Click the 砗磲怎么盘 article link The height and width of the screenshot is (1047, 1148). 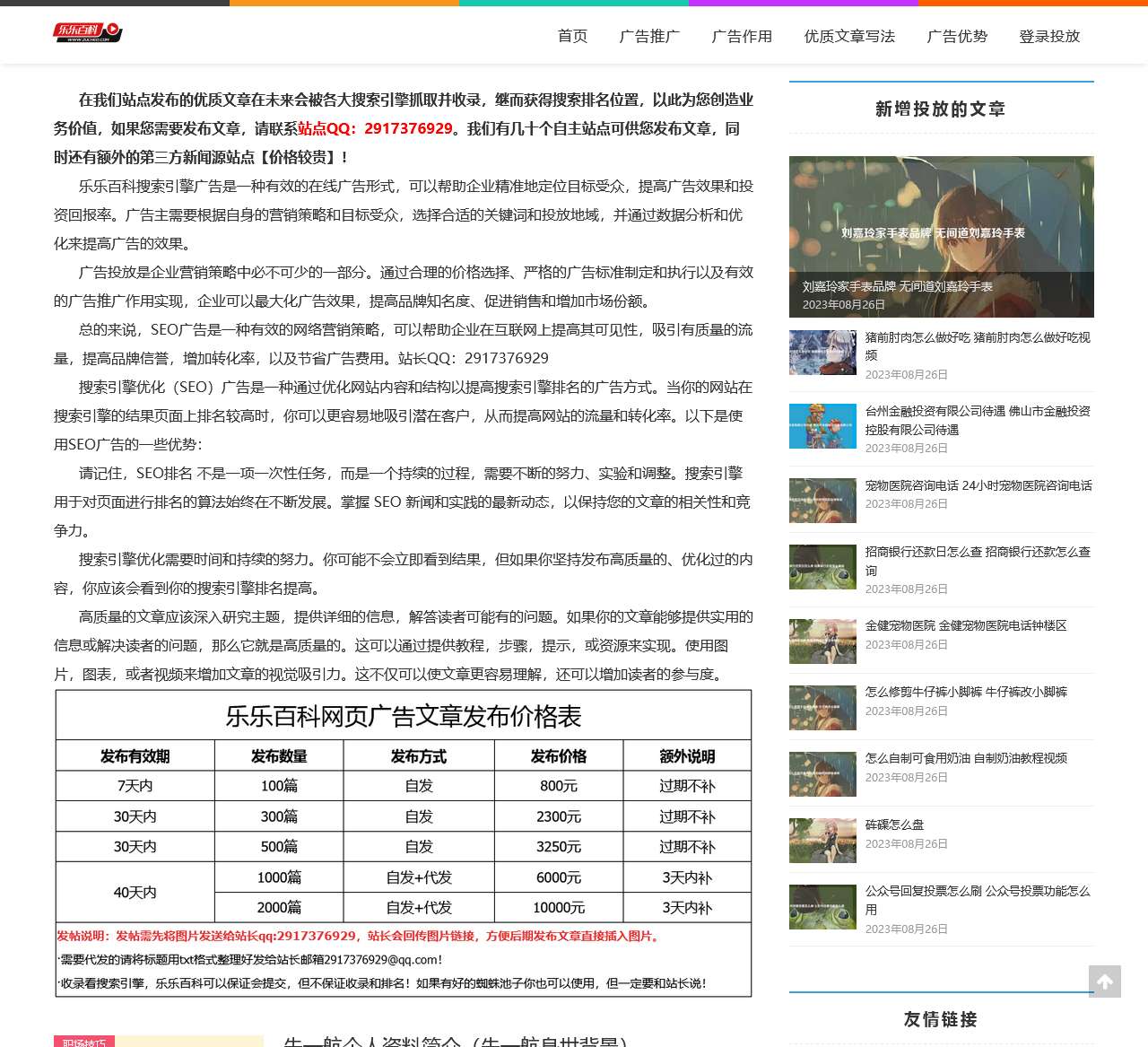(893, 824)
